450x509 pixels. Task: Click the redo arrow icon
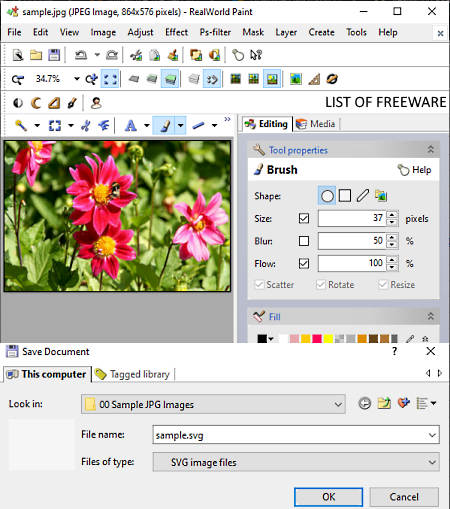pos(112,55)
